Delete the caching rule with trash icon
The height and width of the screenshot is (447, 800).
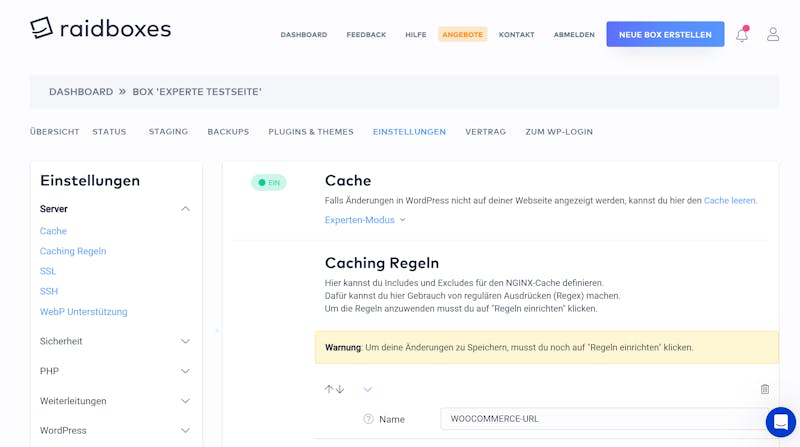coord(764,389)
